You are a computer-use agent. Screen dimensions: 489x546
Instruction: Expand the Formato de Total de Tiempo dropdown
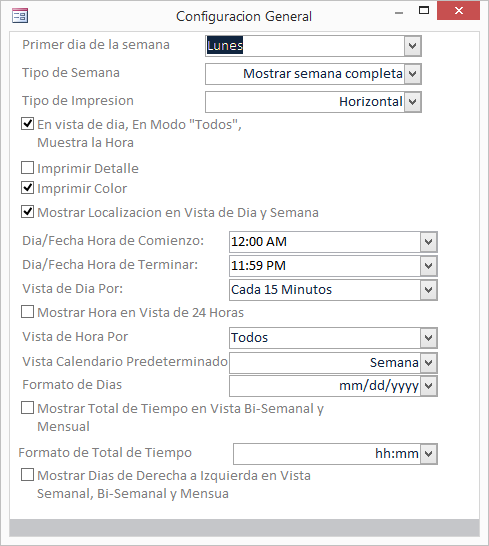coord(428,454)
